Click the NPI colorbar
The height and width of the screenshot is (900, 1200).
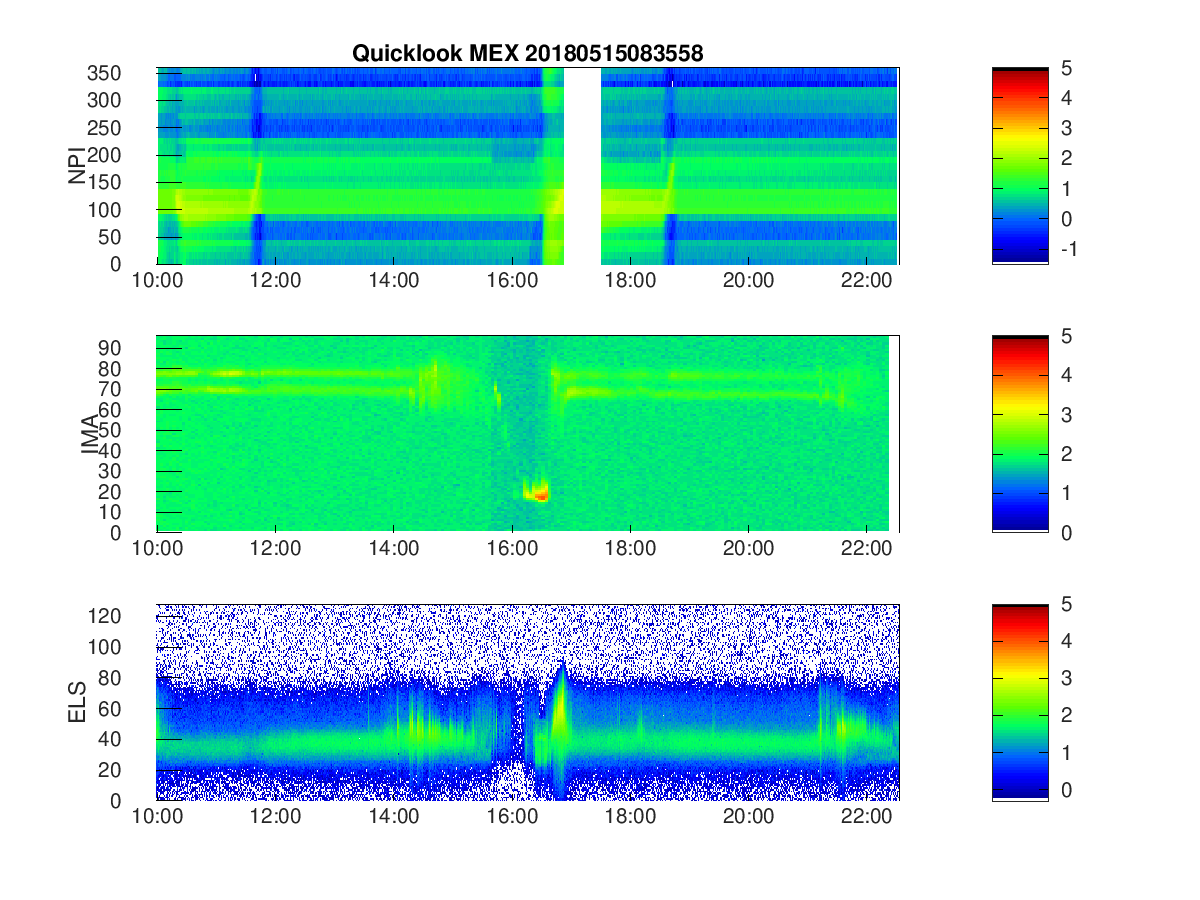point(1020,166)
